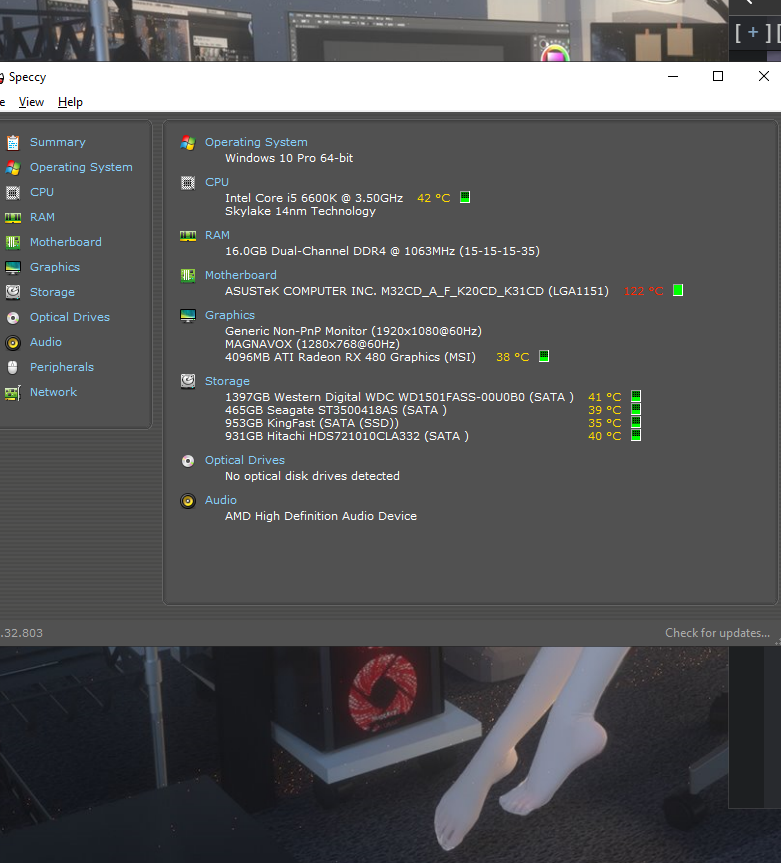
Task: Click the RAM heading link in summary
Action: pos(217,235)
